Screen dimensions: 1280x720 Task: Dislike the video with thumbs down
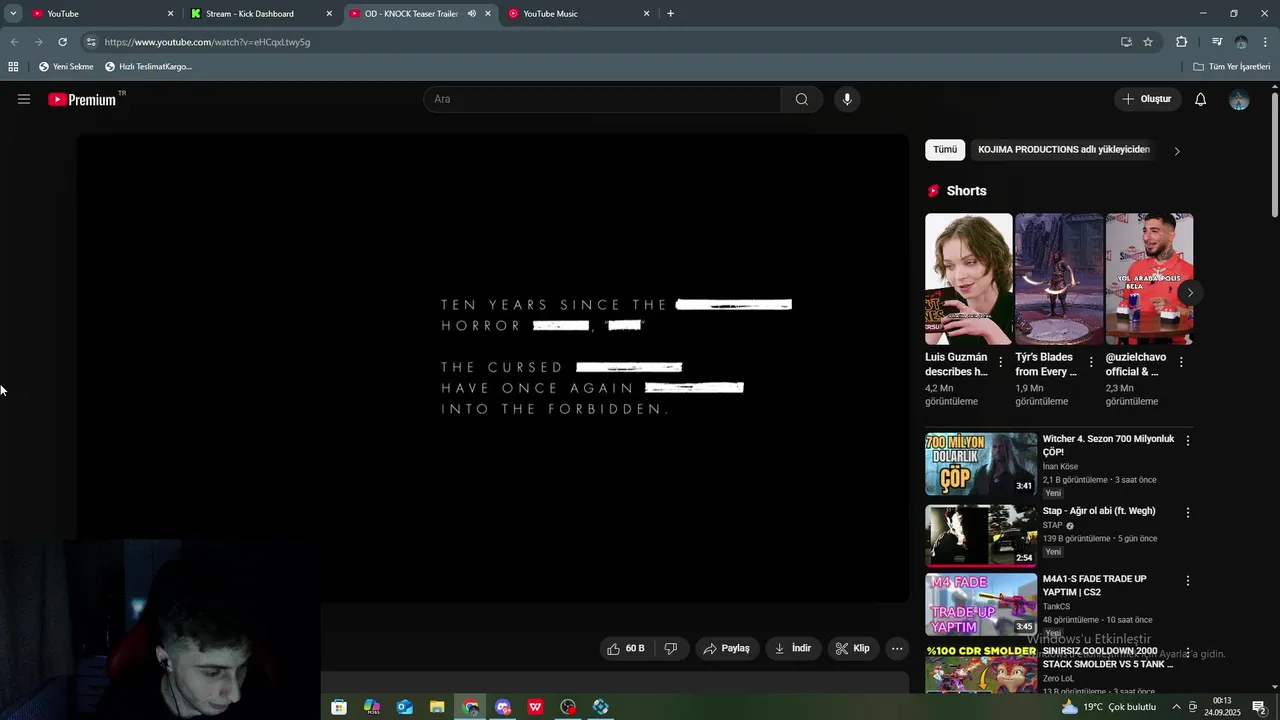(x=671, y=648)
